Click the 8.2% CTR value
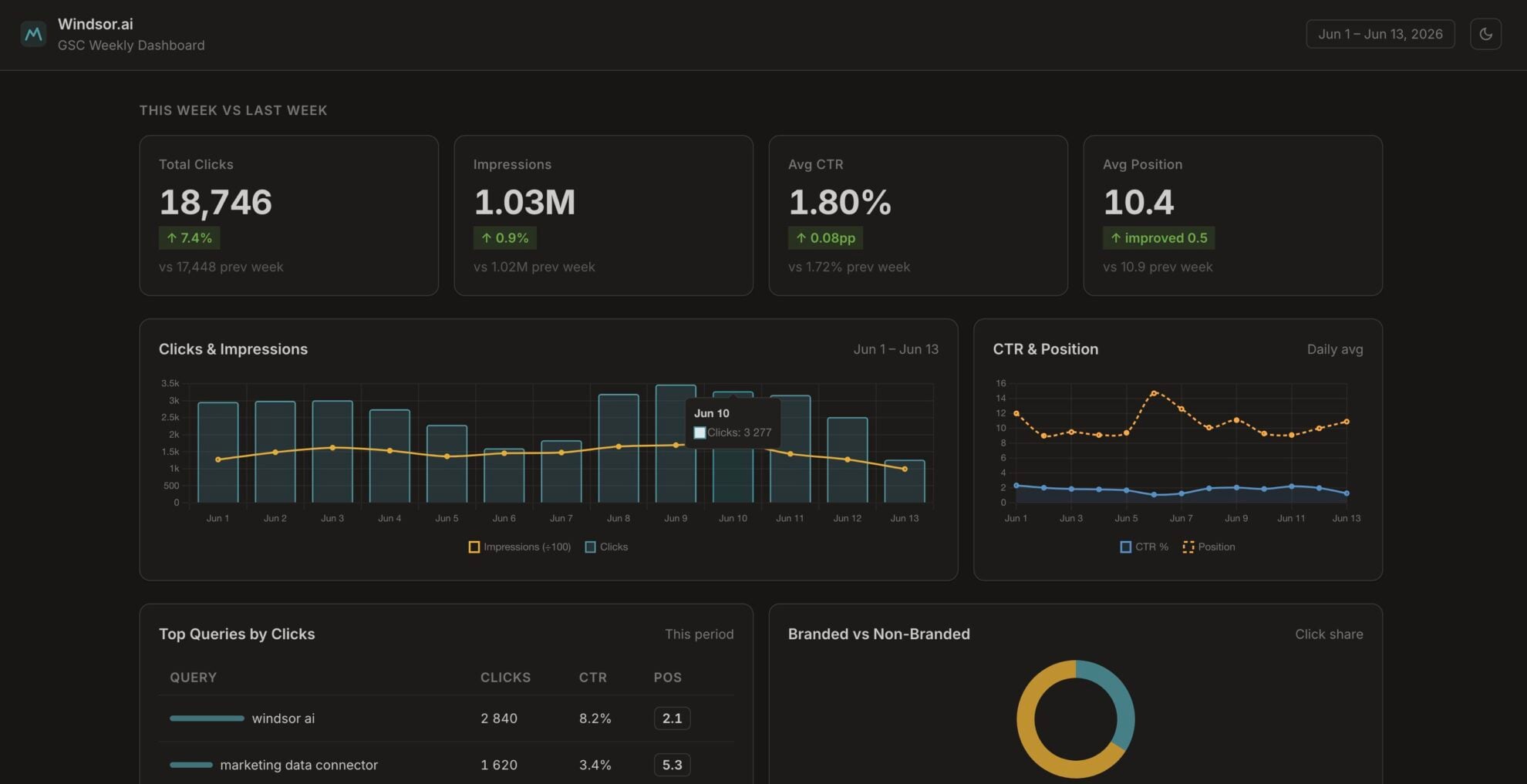The width and height of the screenshot is (1527, 784). click(x=595, y=718)
